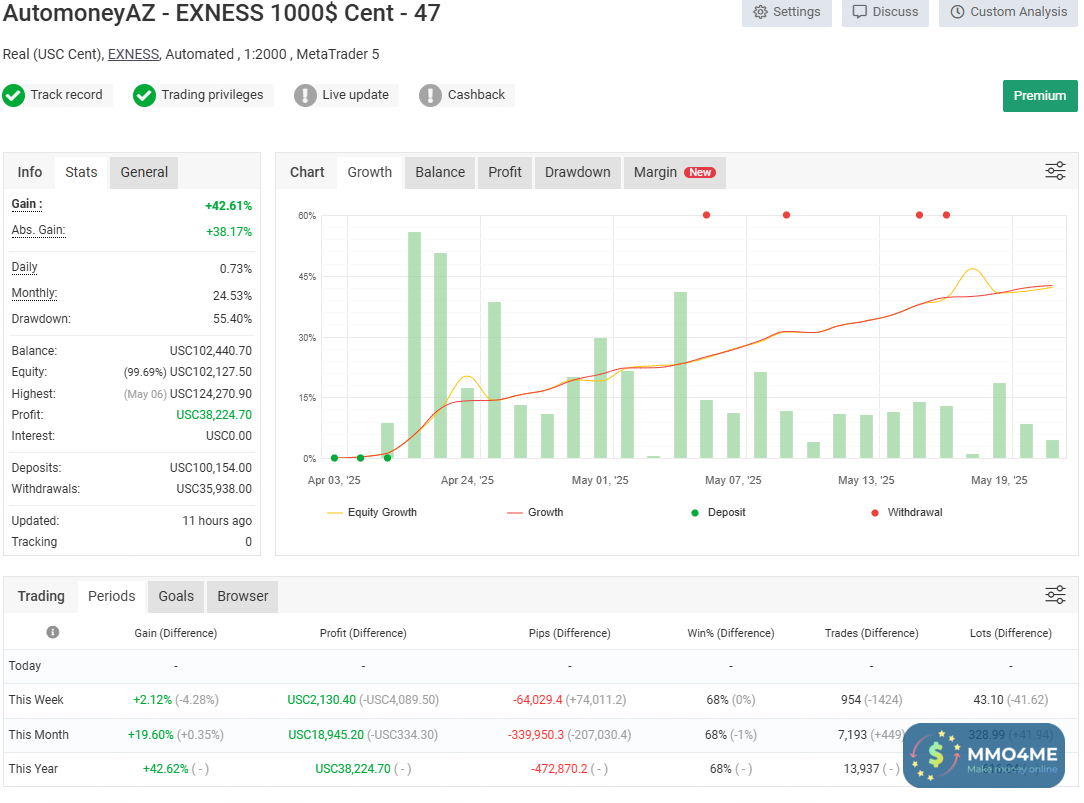Click This Year profit USC38,224.70
Screen dimensions: 1084x803
353,768
